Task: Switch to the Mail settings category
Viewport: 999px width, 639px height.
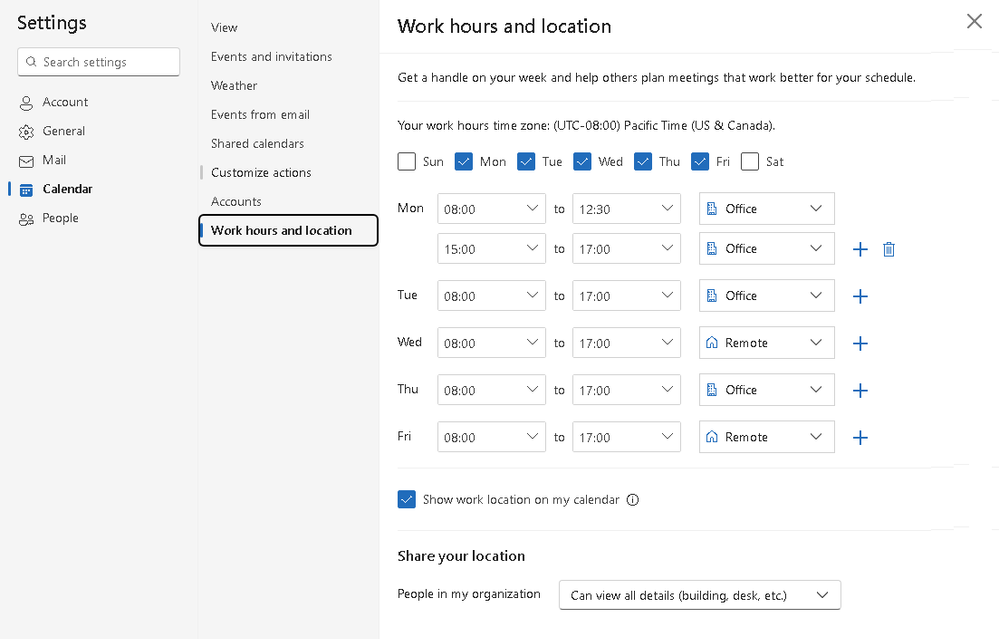Action: (54, 160)
